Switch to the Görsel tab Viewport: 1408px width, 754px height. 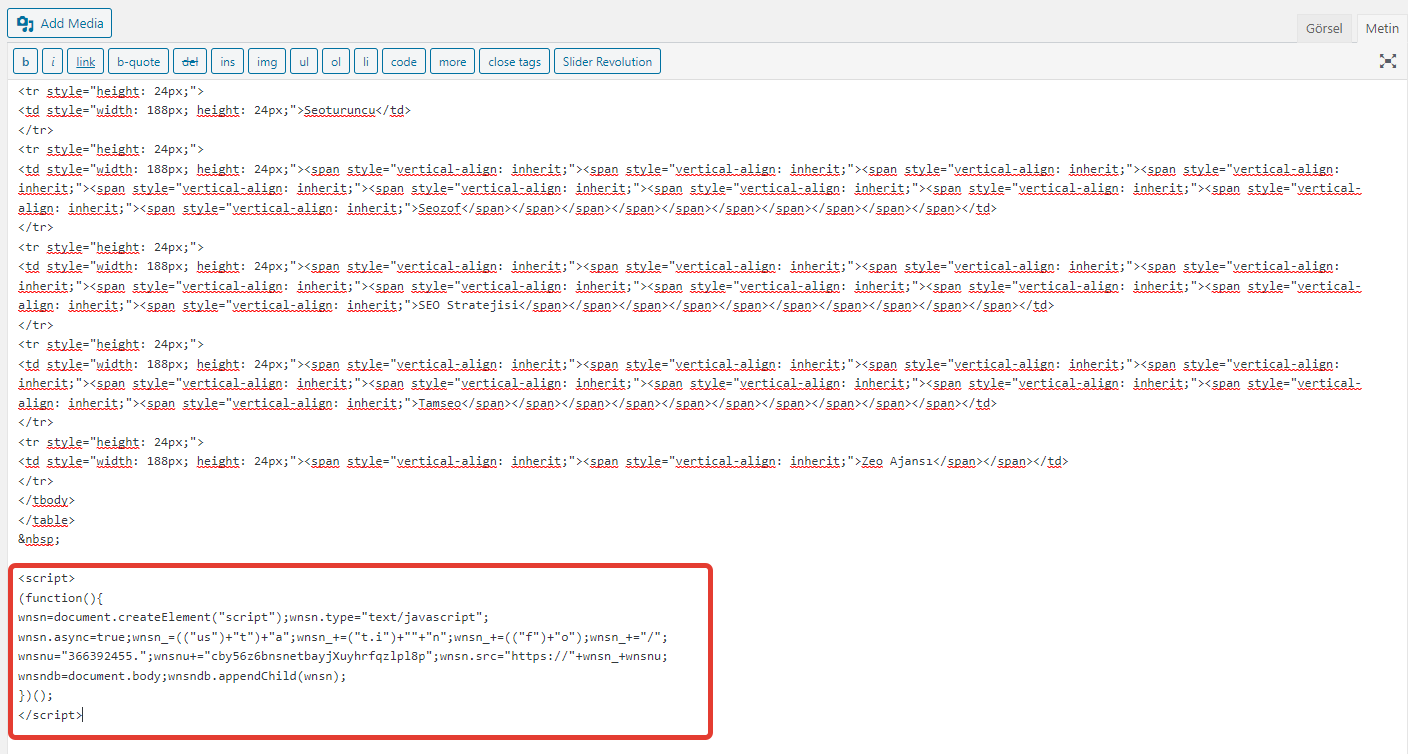click(x=1324, y=29)
